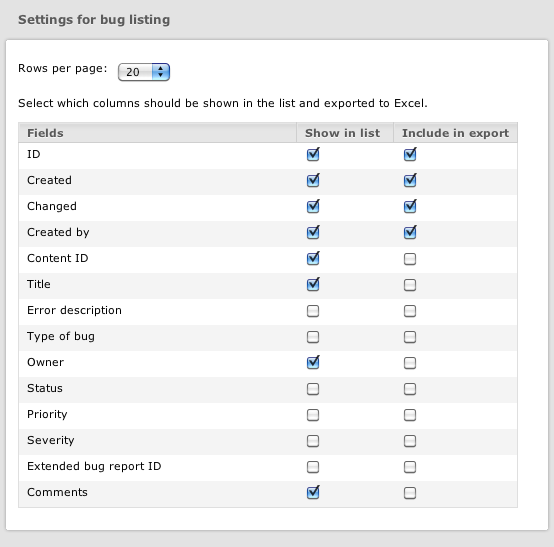Check Show in list for Type of bug
This screenshot has width=554, height=547.
point(313,337)
